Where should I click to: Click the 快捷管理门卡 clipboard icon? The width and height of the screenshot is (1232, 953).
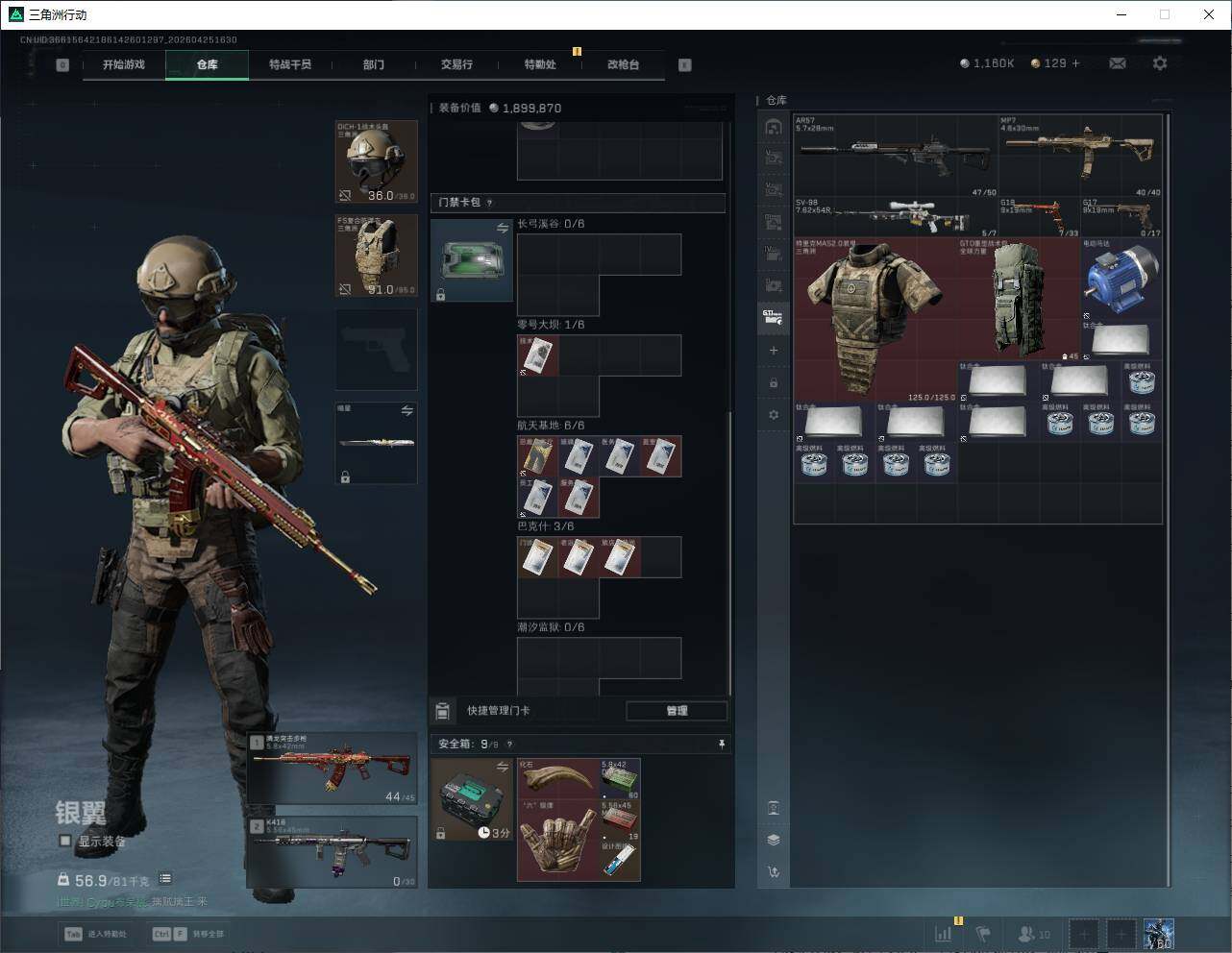[442, 711]
